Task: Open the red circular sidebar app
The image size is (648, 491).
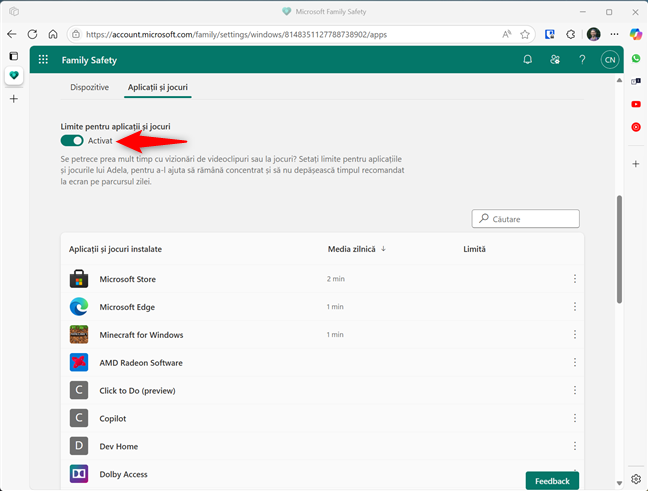Action: (x=636, y=127)
